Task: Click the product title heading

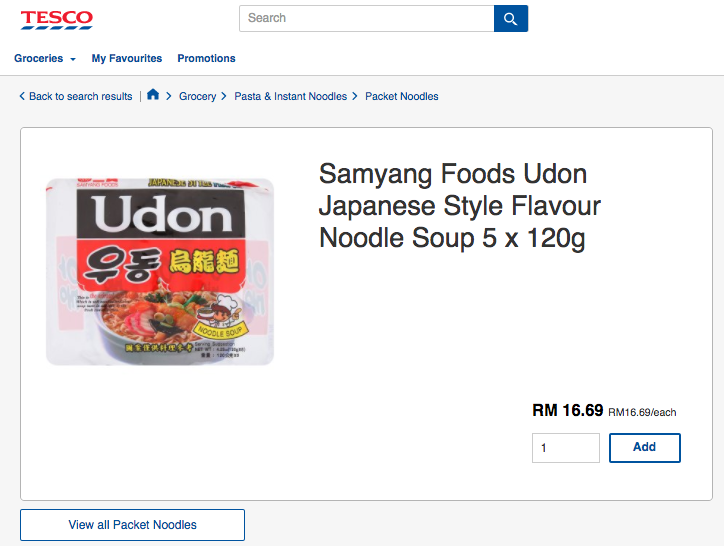Action: point(460,206)
